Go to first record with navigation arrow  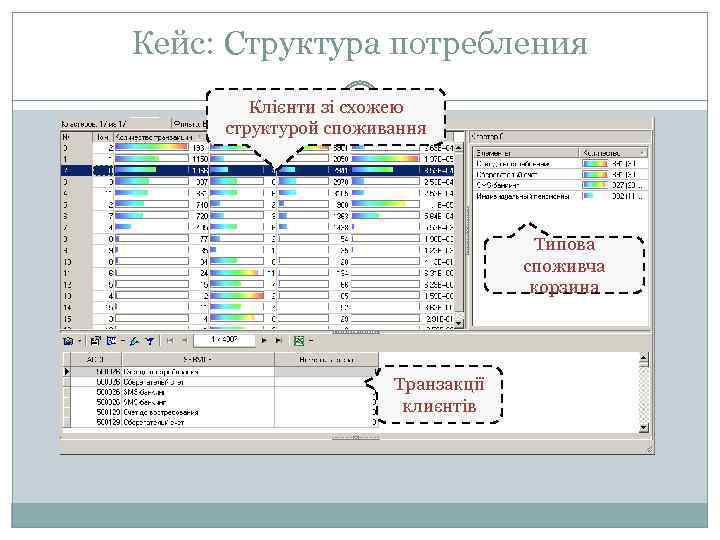(170, 340)
